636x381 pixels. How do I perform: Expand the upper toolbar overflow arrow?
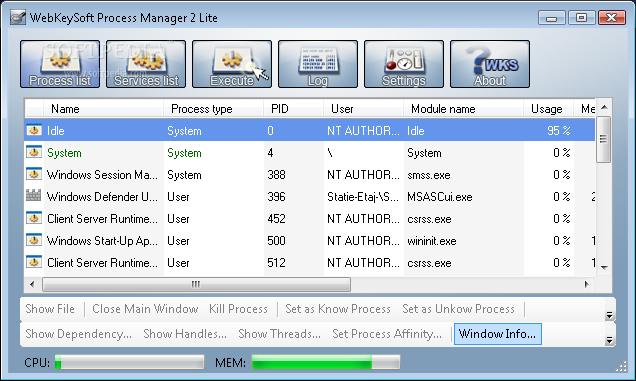(x=609, y=315)
